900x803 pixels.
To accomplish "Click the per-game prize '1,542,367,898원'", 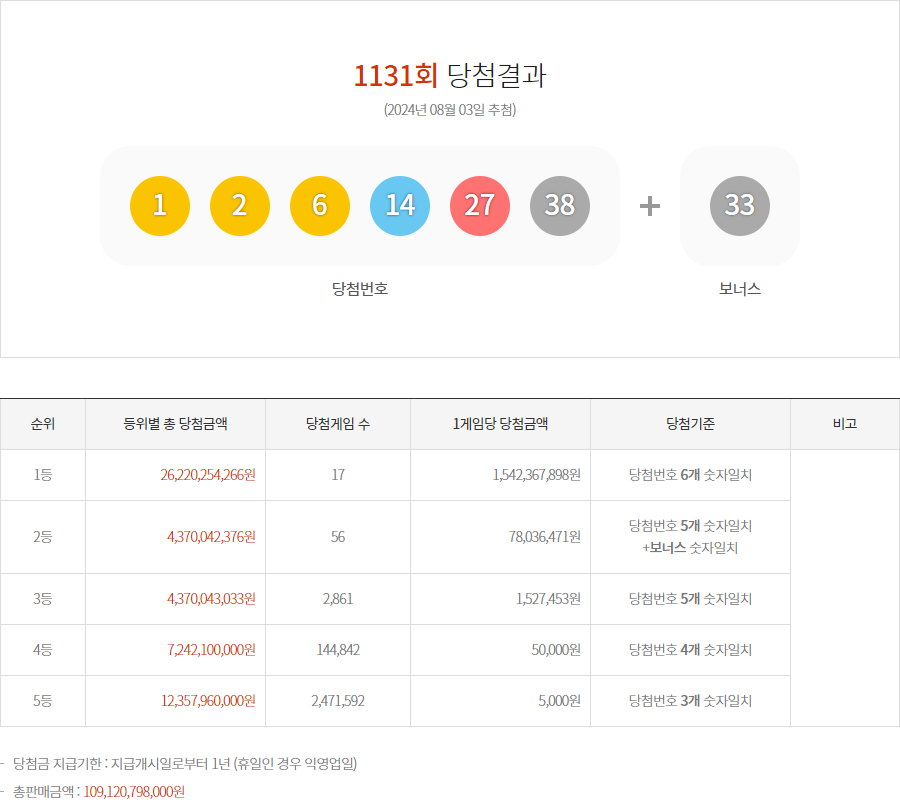I will [x=537, y=475].
